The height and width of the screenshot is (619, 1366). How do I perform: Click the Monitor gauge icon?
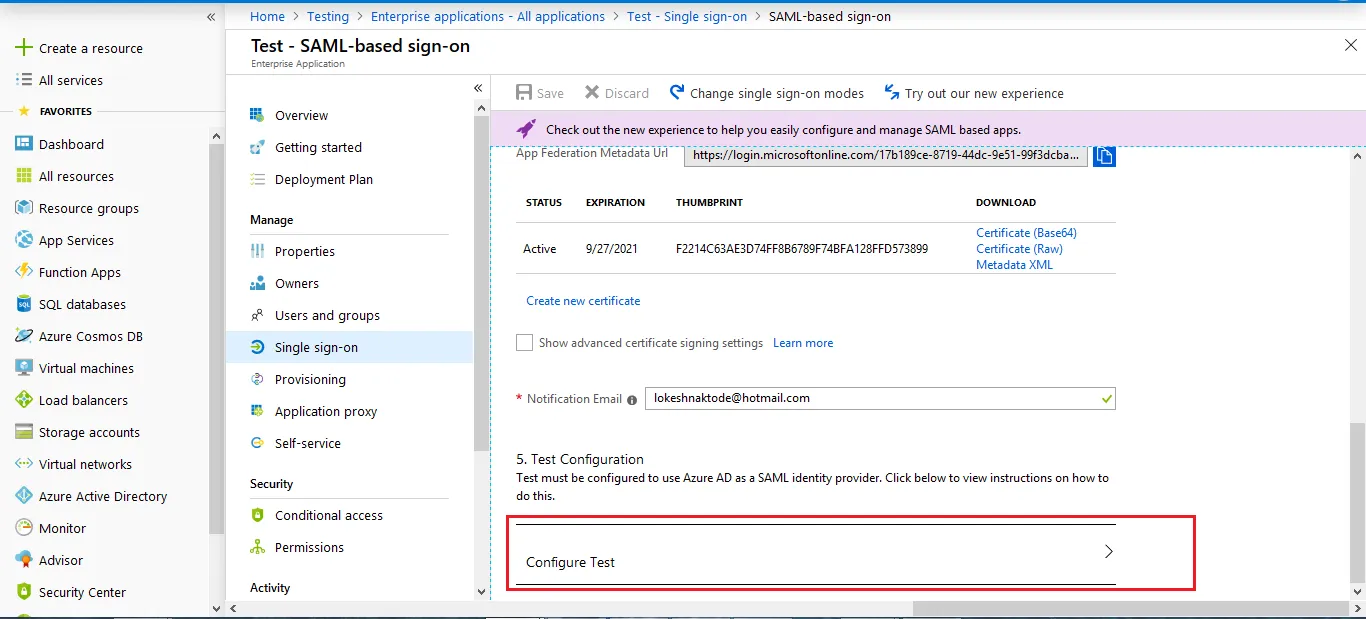pyautogui.click(x=24, y=528)
